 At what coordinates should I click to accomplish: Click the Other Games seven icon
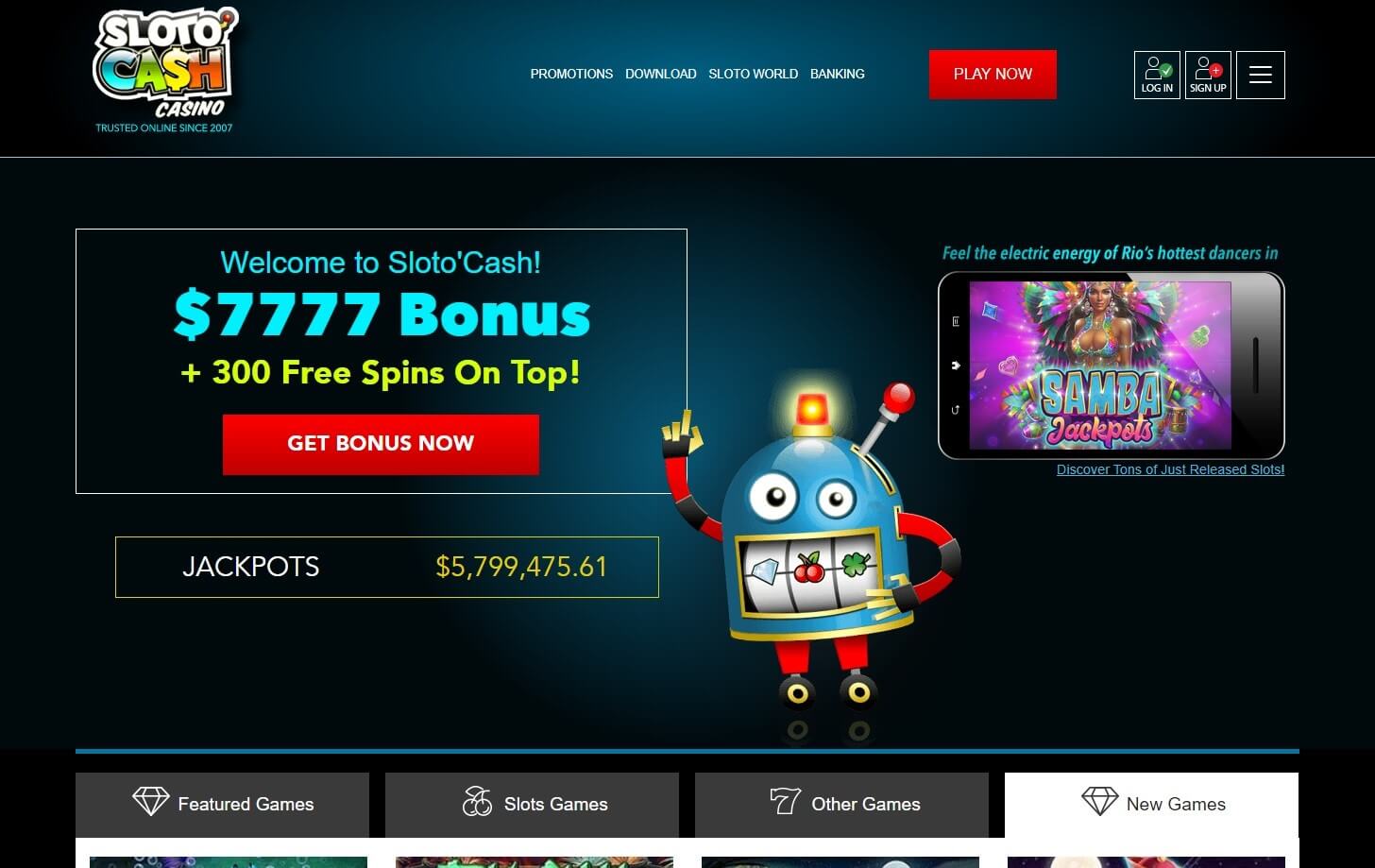coord(785,802)
